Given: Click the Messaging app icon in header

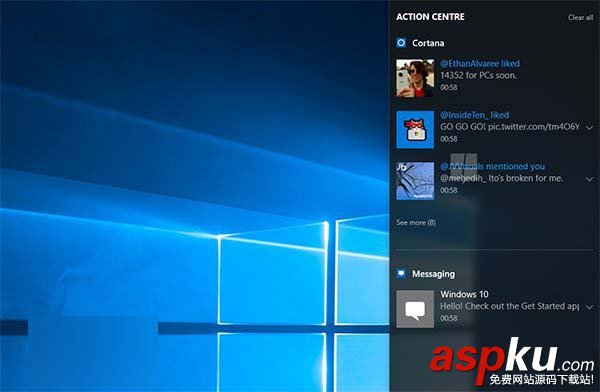Looking at the screenshot, I should [401, 273].
